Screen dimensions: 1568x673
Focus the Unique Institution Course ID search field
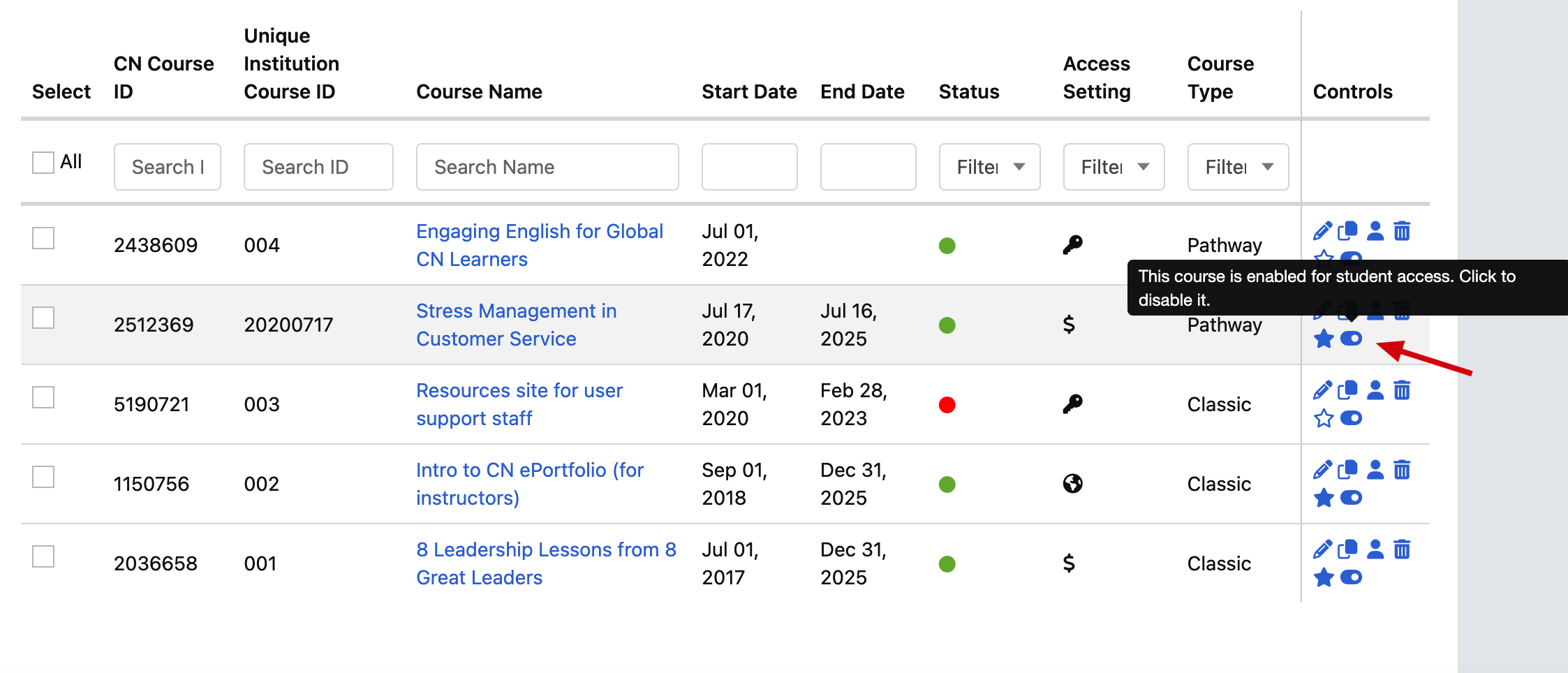(x=318, y=167)
